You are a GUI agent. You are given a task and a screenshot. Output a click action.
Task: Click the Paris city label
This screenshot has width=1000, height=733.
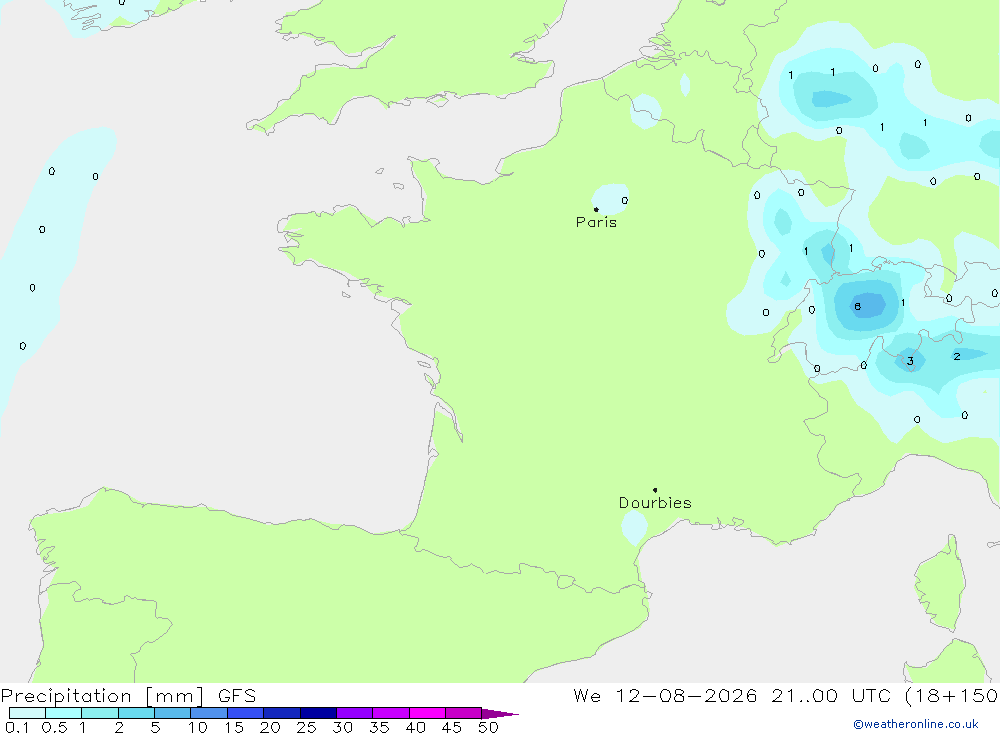(x=596, y=222)
